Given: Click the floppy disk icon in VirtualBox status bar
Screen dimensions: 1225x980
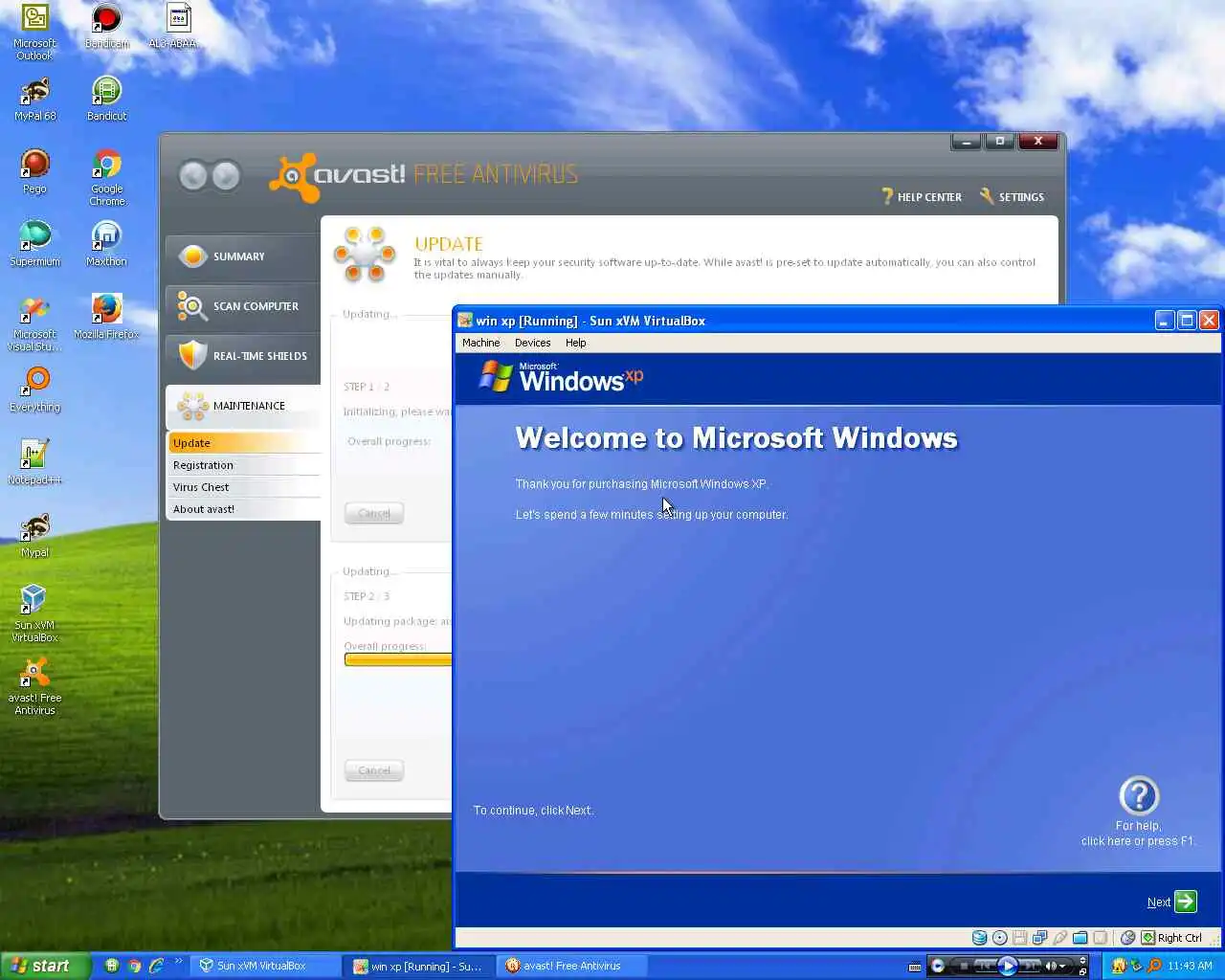Looking at the screenshot, I should click(1019, 938).
